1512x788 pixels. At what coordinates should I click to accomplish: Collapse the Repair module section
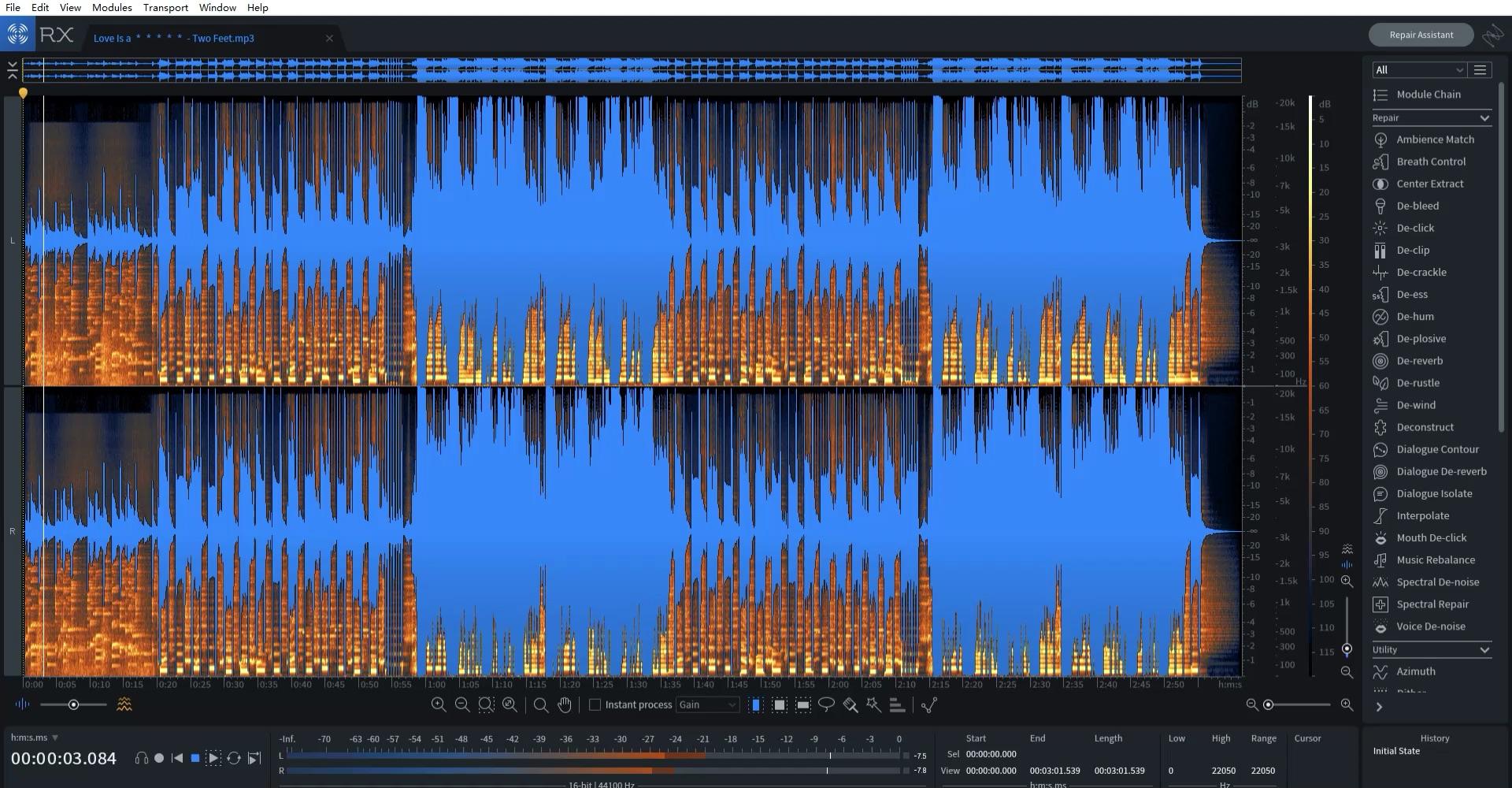click(1485, 117)
